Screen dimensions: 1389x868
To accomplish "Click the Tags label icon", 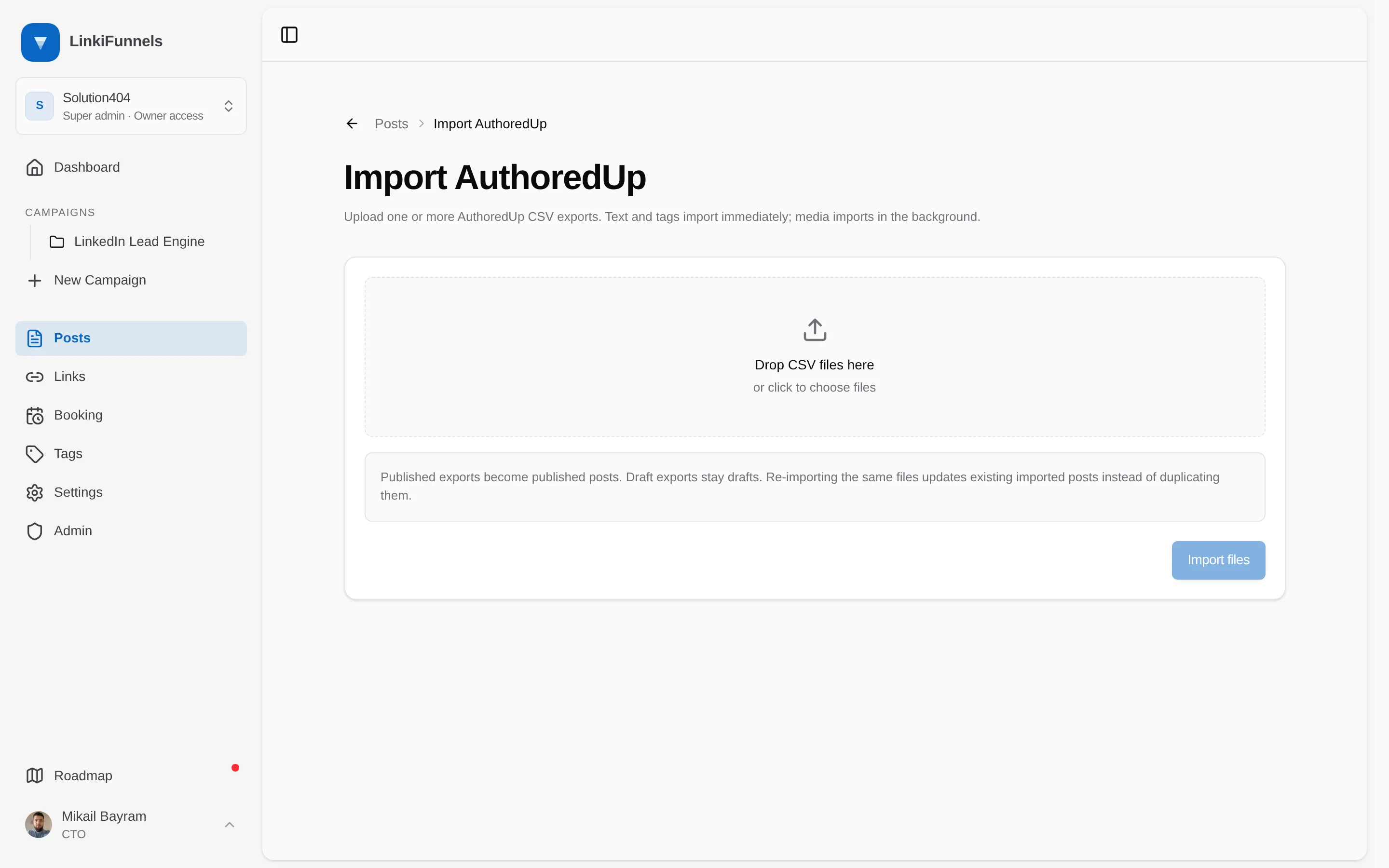I will pyautogui.click(x=34, y=453).
